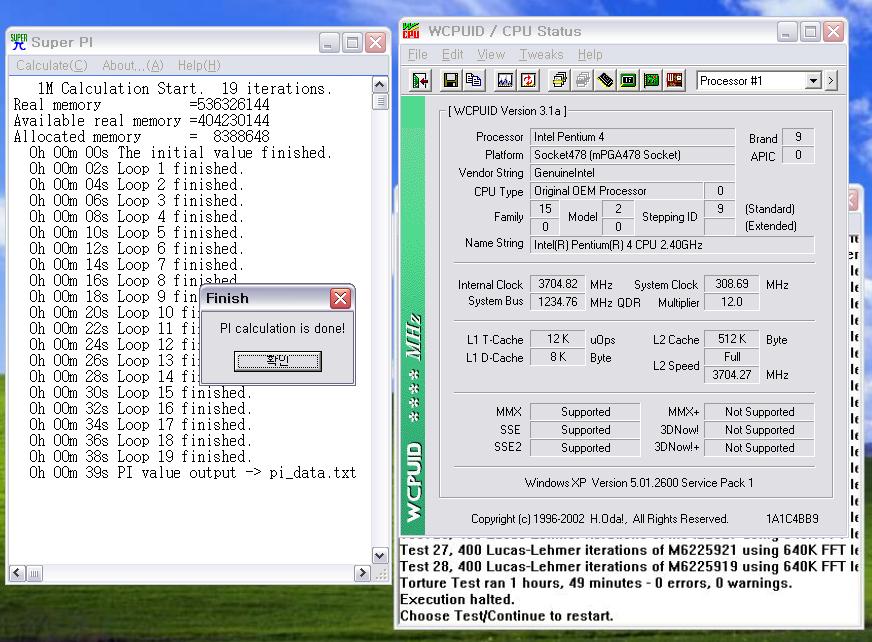
Task: Click the Internal Clock value 3704.82
Action: coord(558,284)
